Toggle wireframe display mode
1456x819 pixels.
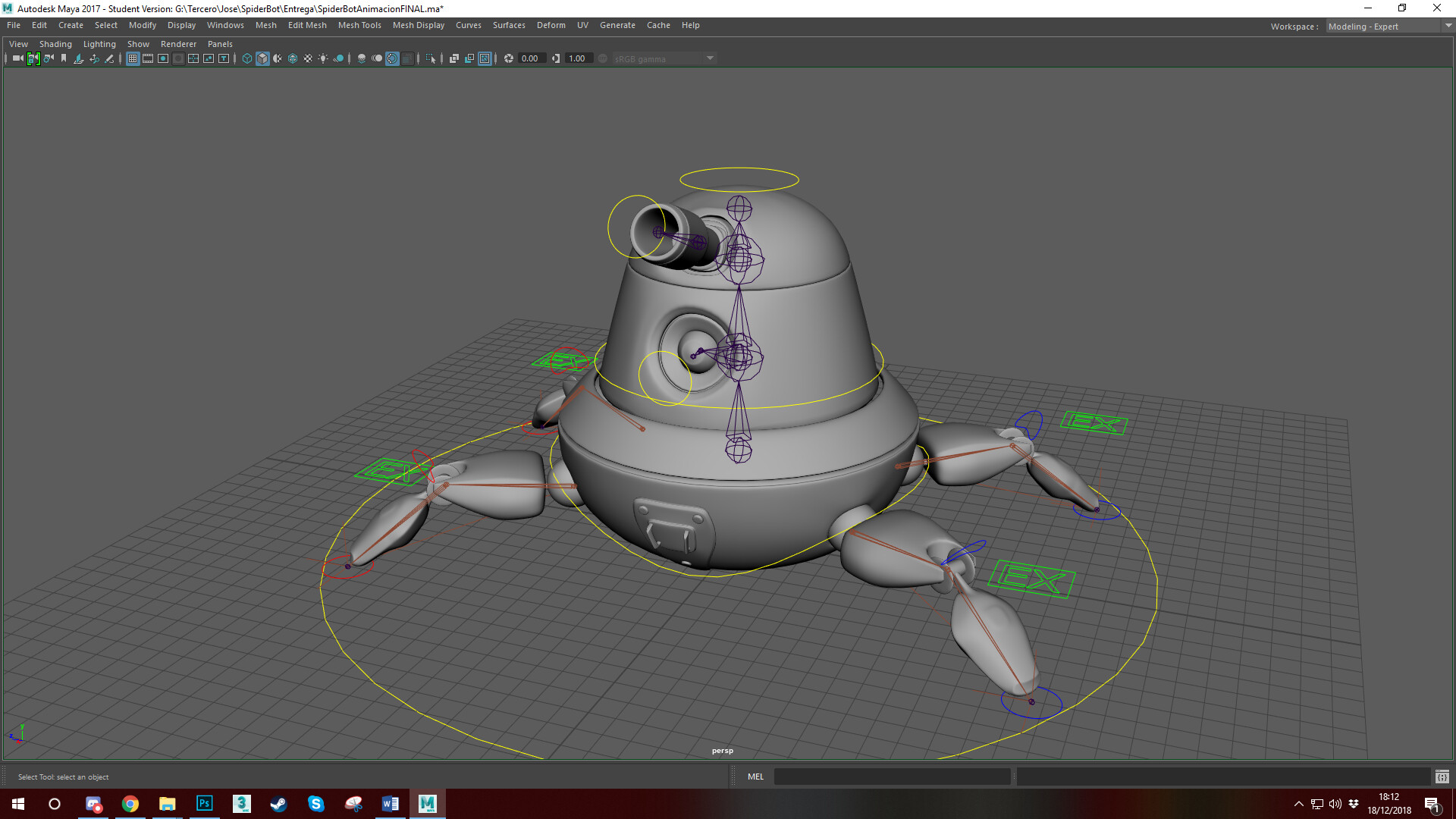click(x=246, y=58)
